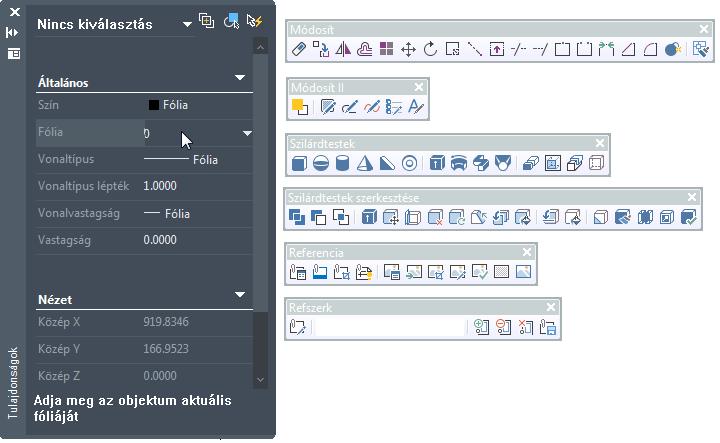Select the Copy tool in Módosít toolbar

(321, 49)
